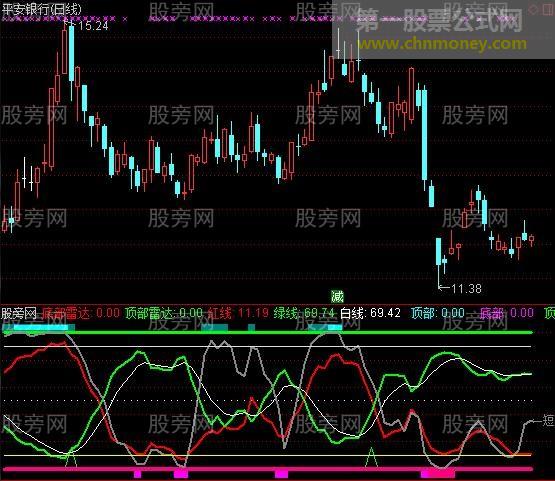Click the 底部雷达: 0.00 indicator value
The width and height of the screenshot is (555, 481).
[81, 313]
